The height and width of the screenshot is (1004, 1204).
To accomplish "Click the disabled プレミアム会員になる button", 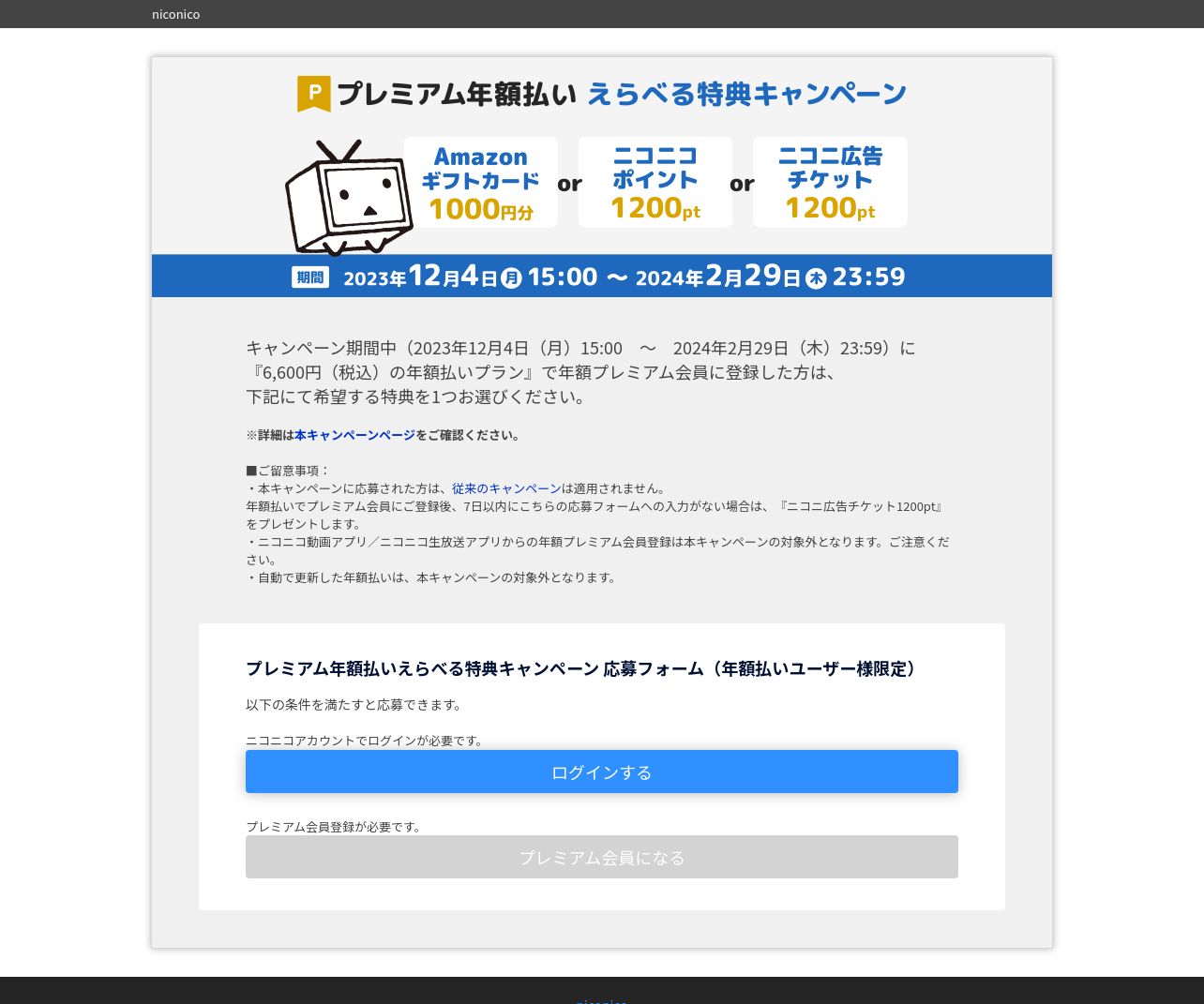I will (602, 857).
